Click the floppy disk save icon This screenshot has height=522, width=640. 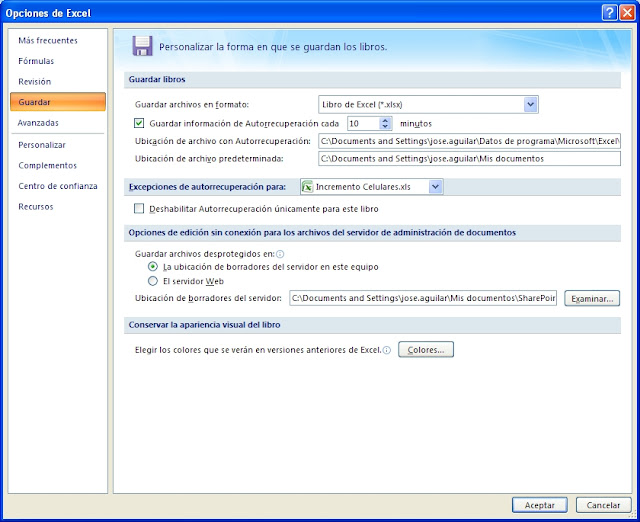tap(142, 46)
